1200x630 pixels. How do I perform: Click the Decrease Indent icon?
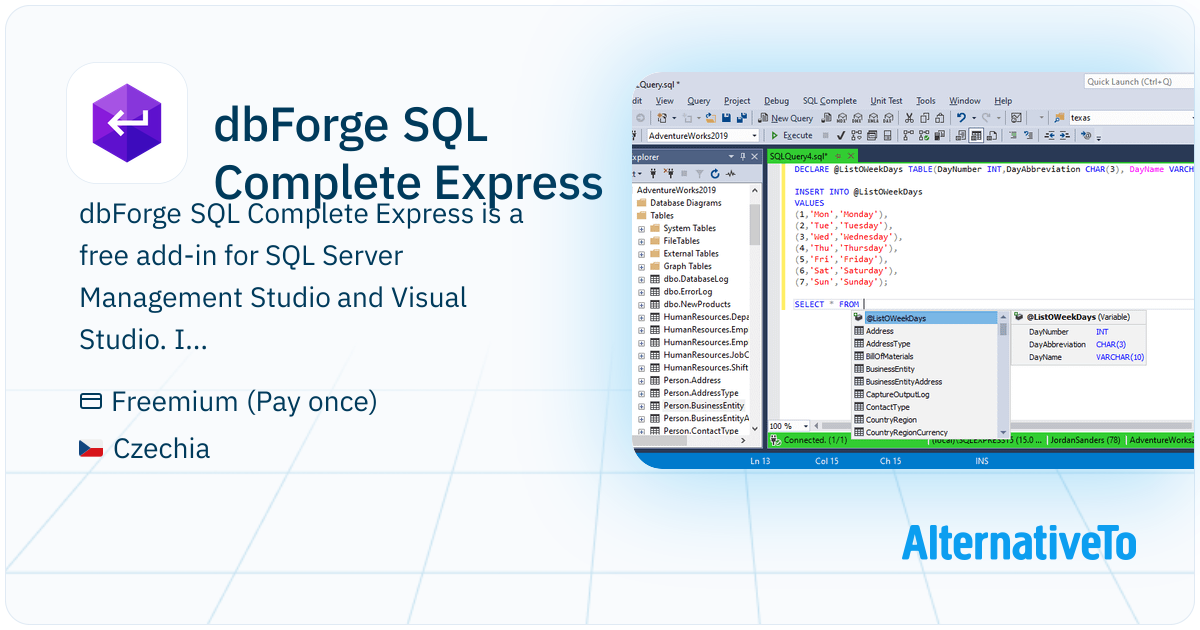coord(1049,135)
